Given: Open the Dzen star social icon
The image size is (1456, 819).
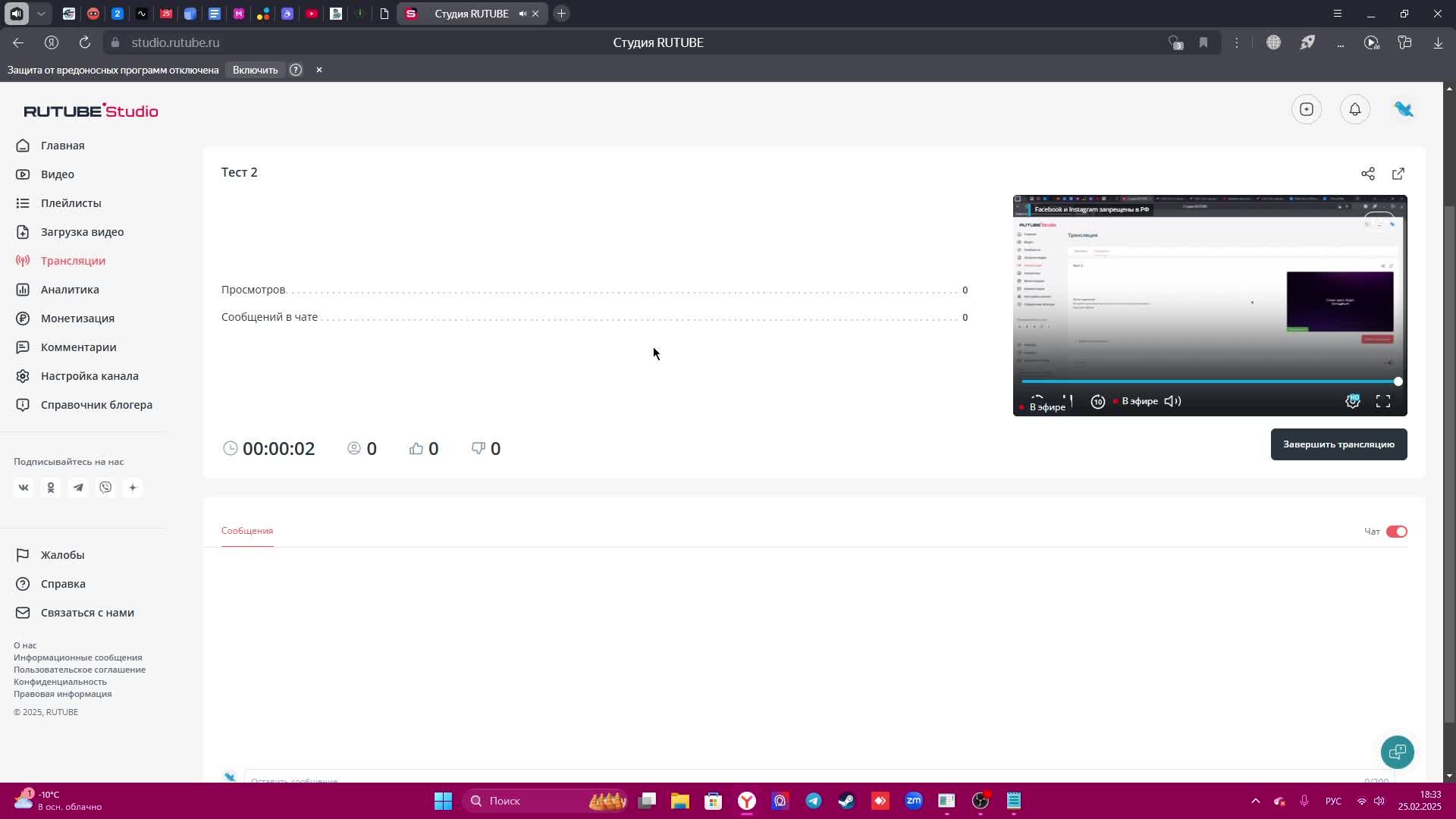Looking at the screenshot, I should tap(133, 488).
